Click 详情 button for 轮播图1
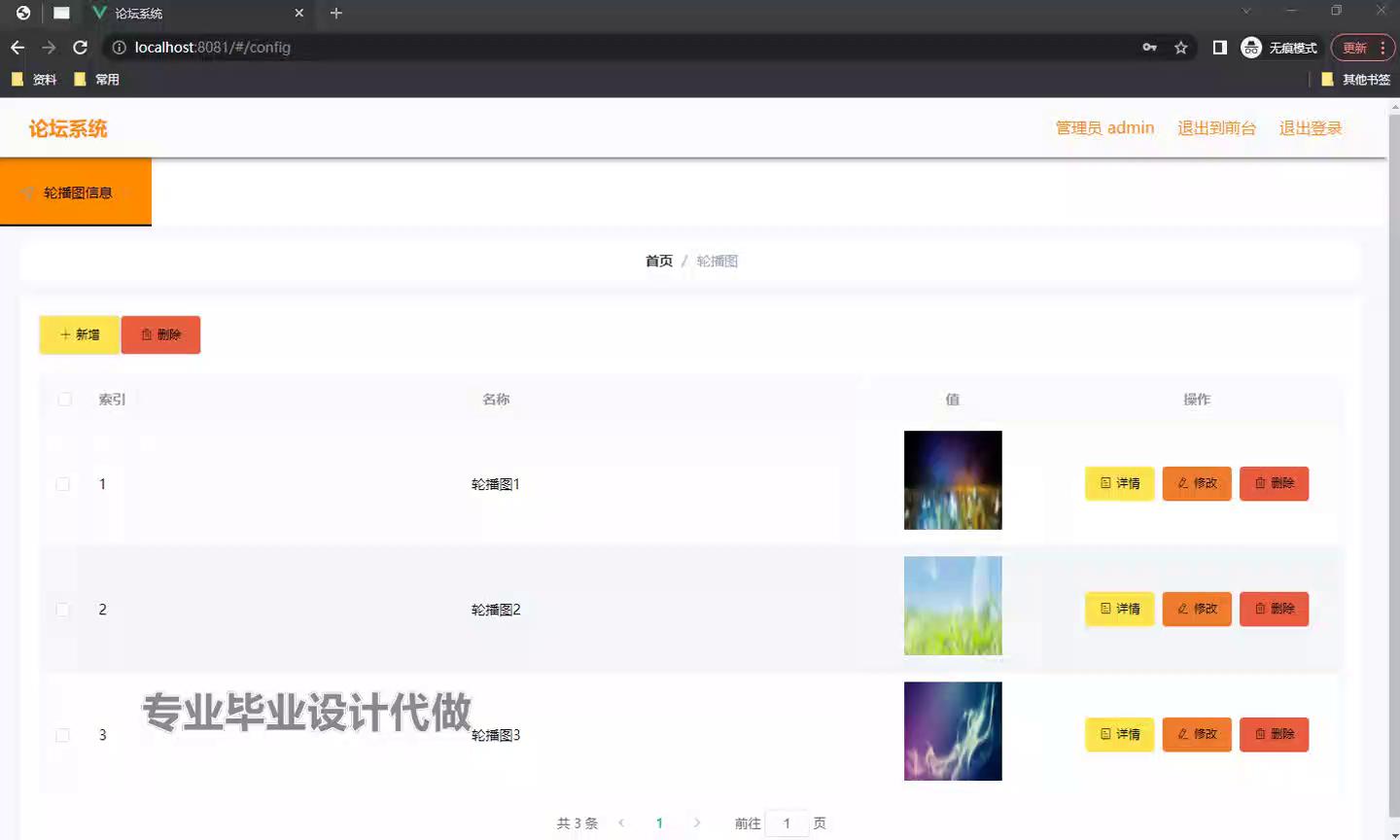 [1119, 483]
